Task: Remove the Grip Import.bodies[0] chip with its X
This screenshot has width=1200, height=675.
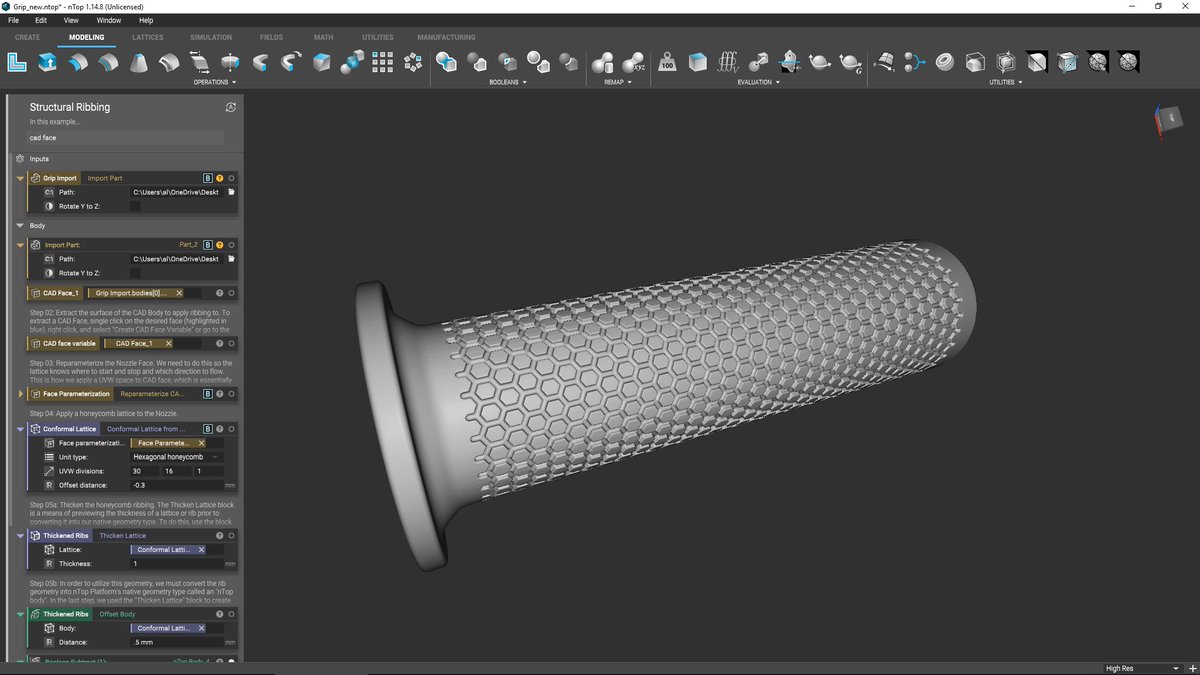Action: [x=181, y=292]
